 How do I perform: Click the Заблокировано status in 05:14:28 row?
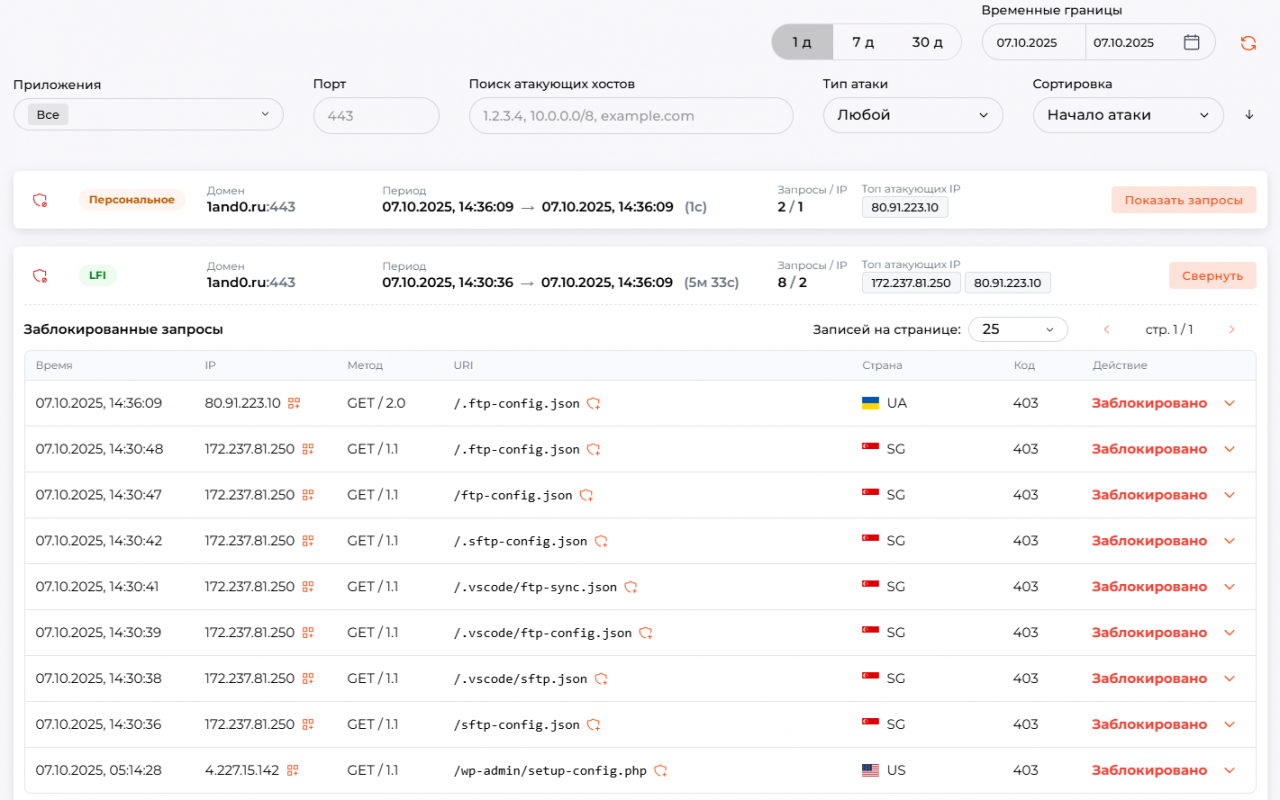1149,771
